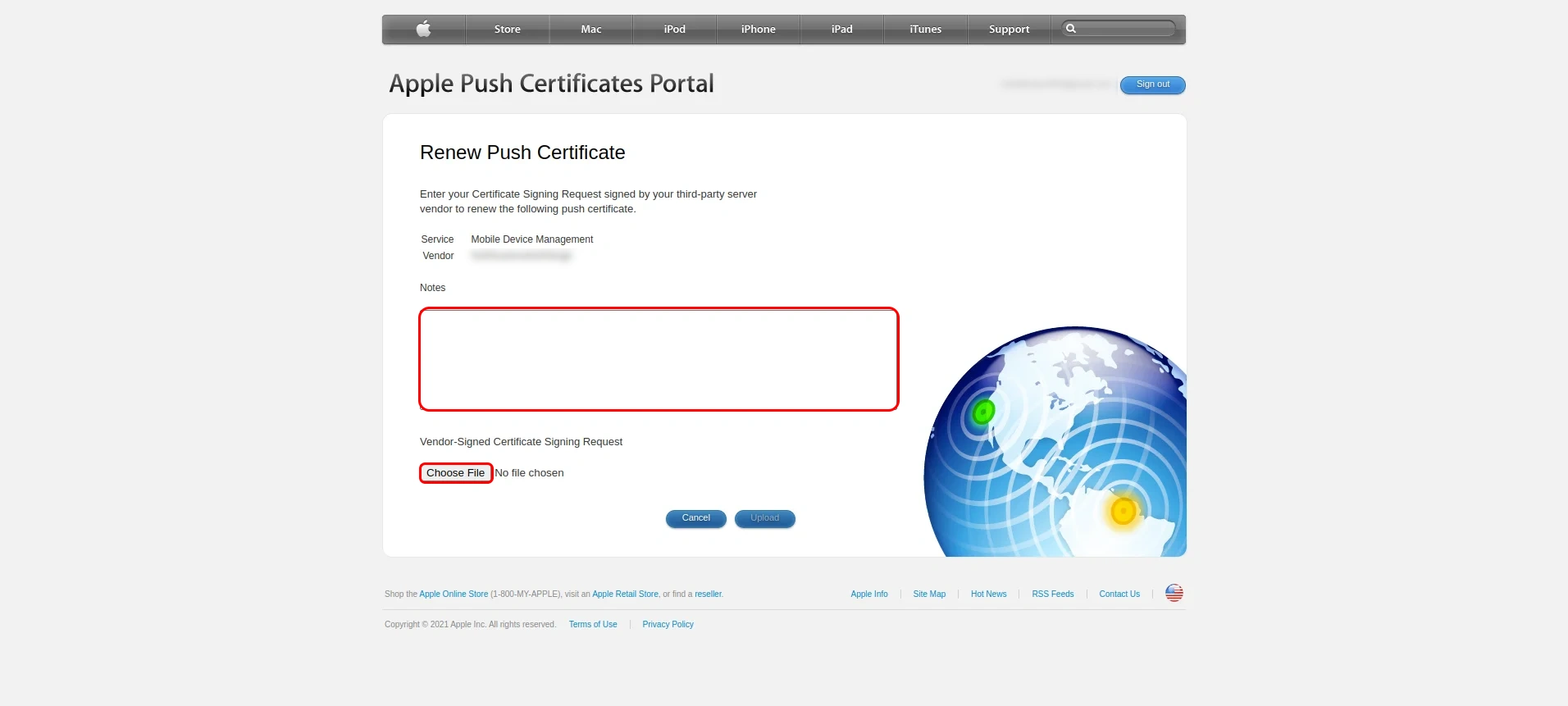Viewport: 1568px width, 706px height.
Task: Open the Mac navigation tab
Action: [x=590, y=30]
